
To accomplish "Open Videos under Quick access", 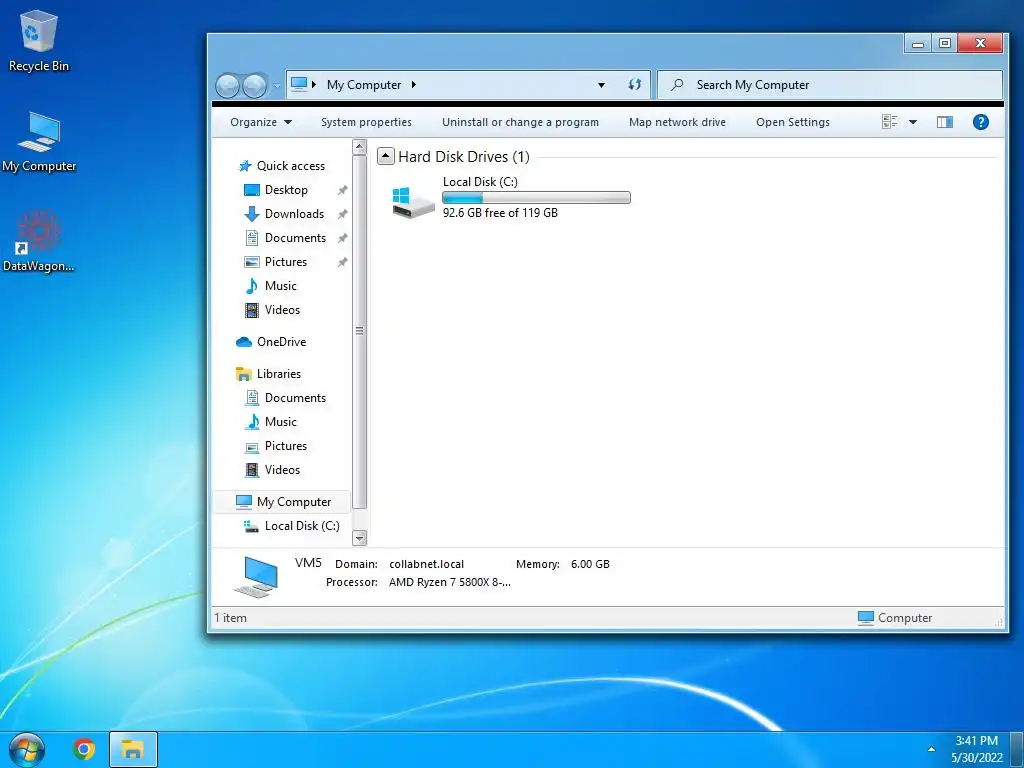I will tap(282, 310).
